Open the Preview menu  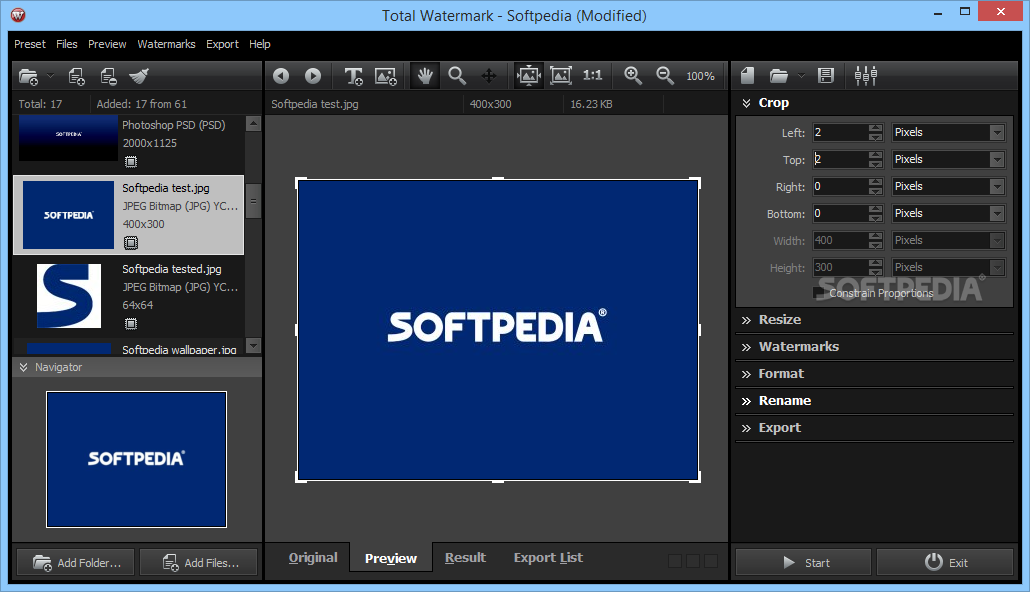(107, 44)
